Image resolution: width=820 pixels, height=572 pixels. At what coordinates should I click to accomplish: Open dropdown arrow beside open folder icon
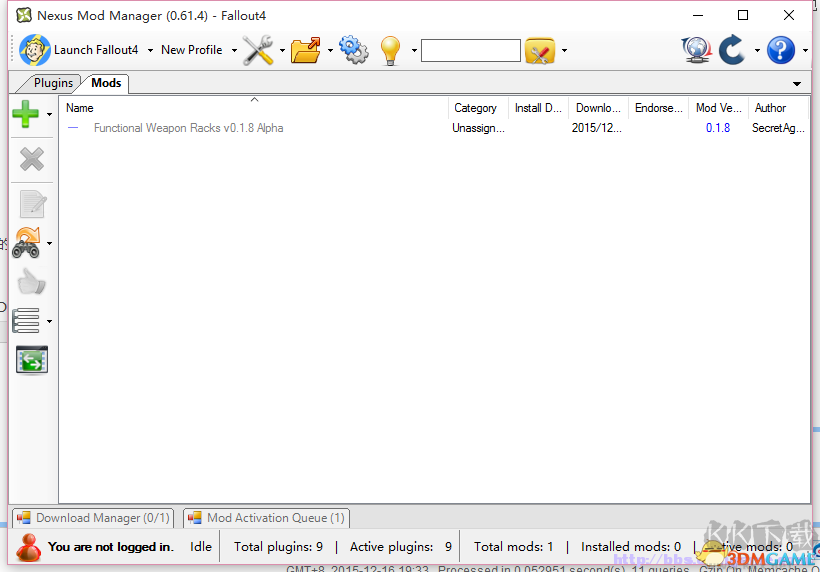pos(330,51)
